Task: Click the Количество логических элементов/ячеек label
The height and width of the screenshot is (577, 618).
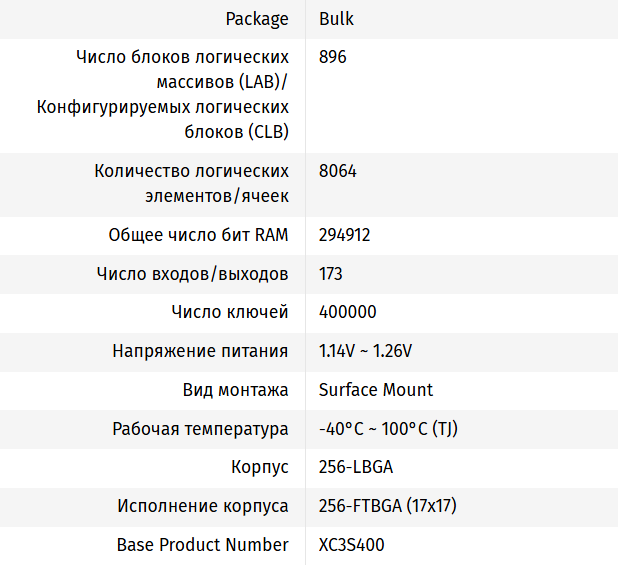Action: pos(192,184)
